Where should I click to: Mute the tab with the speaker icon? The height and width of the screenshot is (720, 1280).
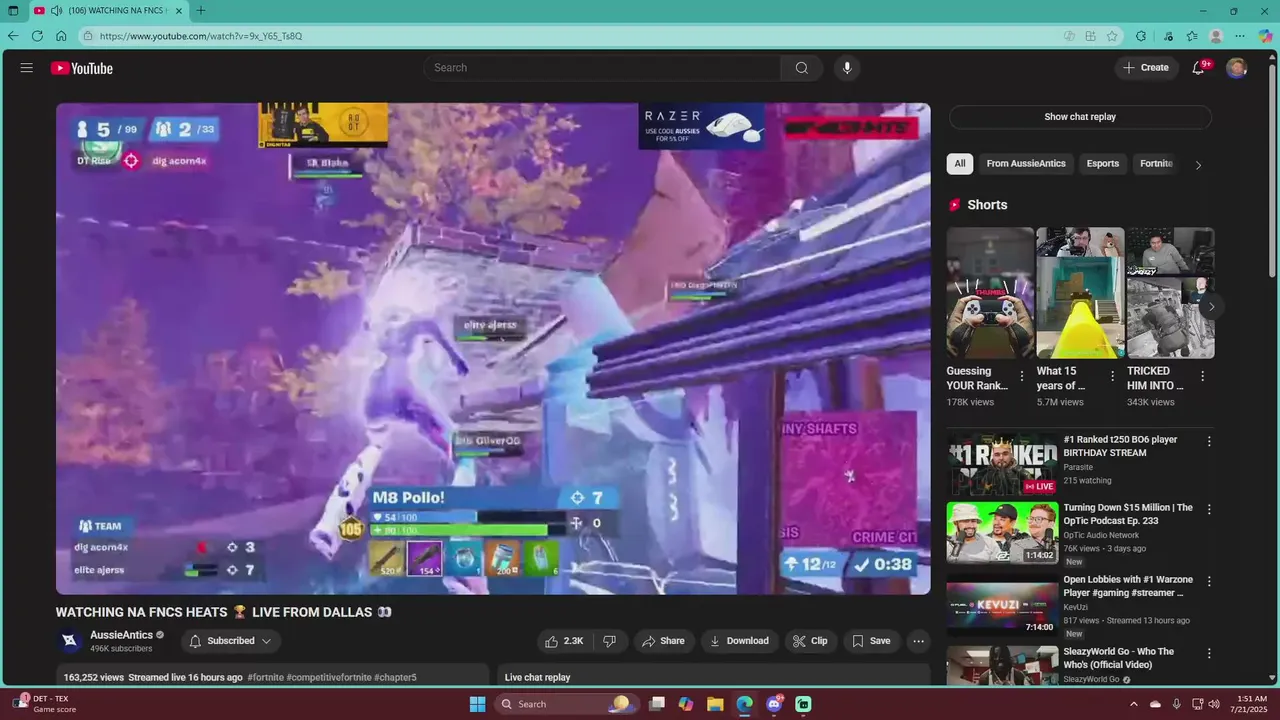click(x=56, y=11)
